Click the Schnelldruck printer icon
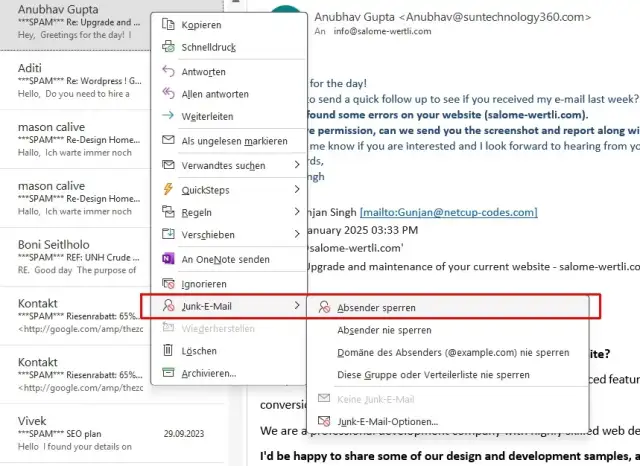The image size is (640, 466). click(168, 47)
